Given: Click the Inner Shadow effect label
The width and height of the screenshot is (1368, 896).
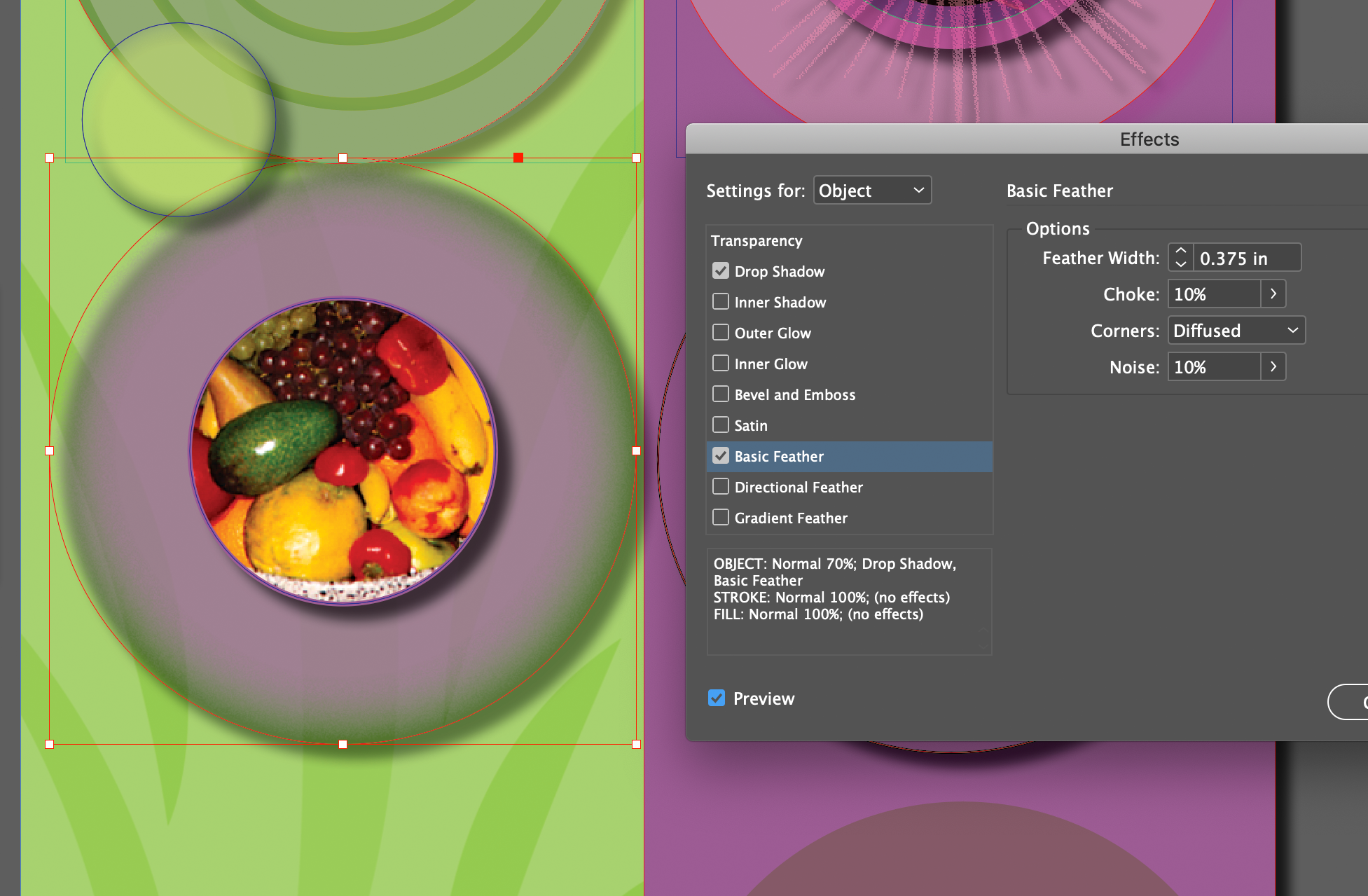Looking at the screenshot, I should tap(780, 303).
